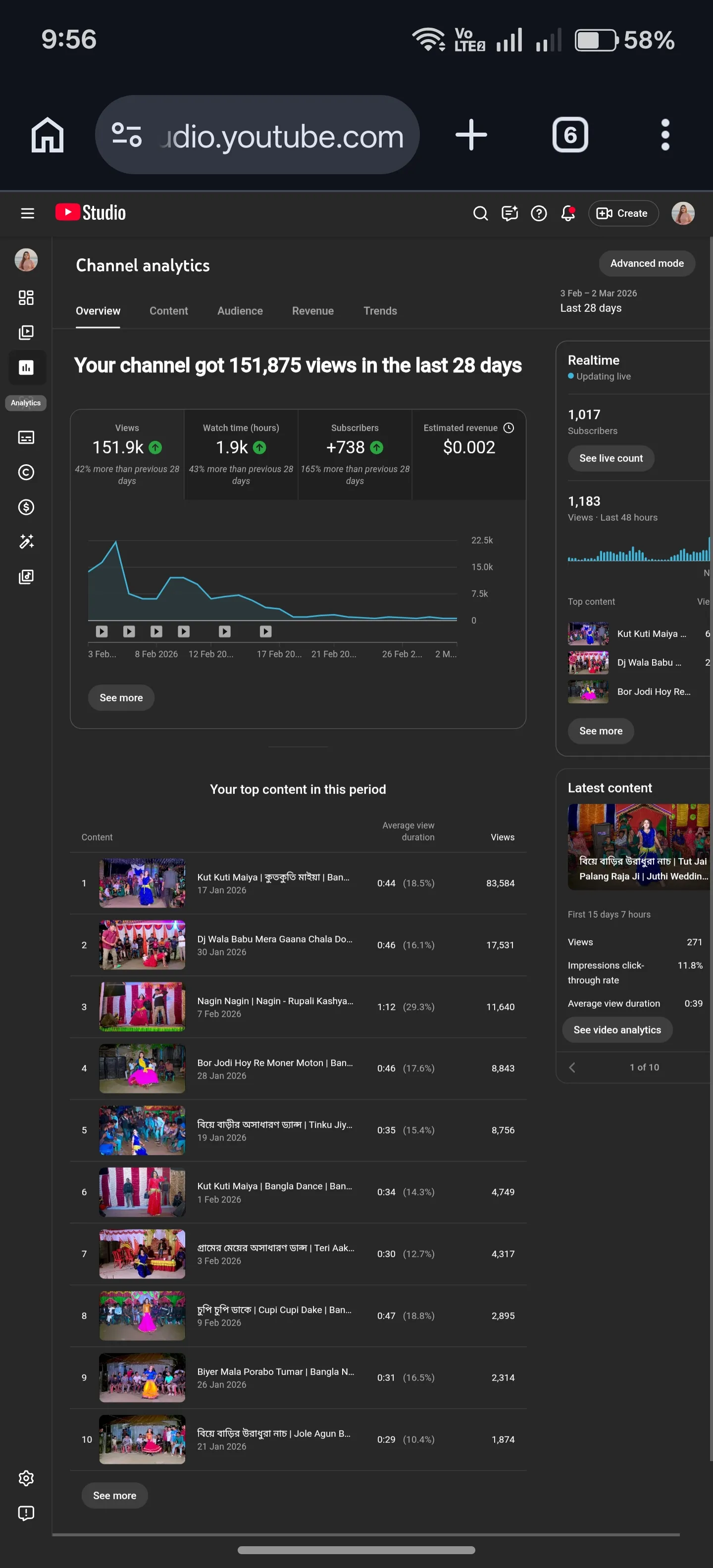Open the Settings gear in sidebar
Screen dimensions: 713x1568
[26, 1477]
